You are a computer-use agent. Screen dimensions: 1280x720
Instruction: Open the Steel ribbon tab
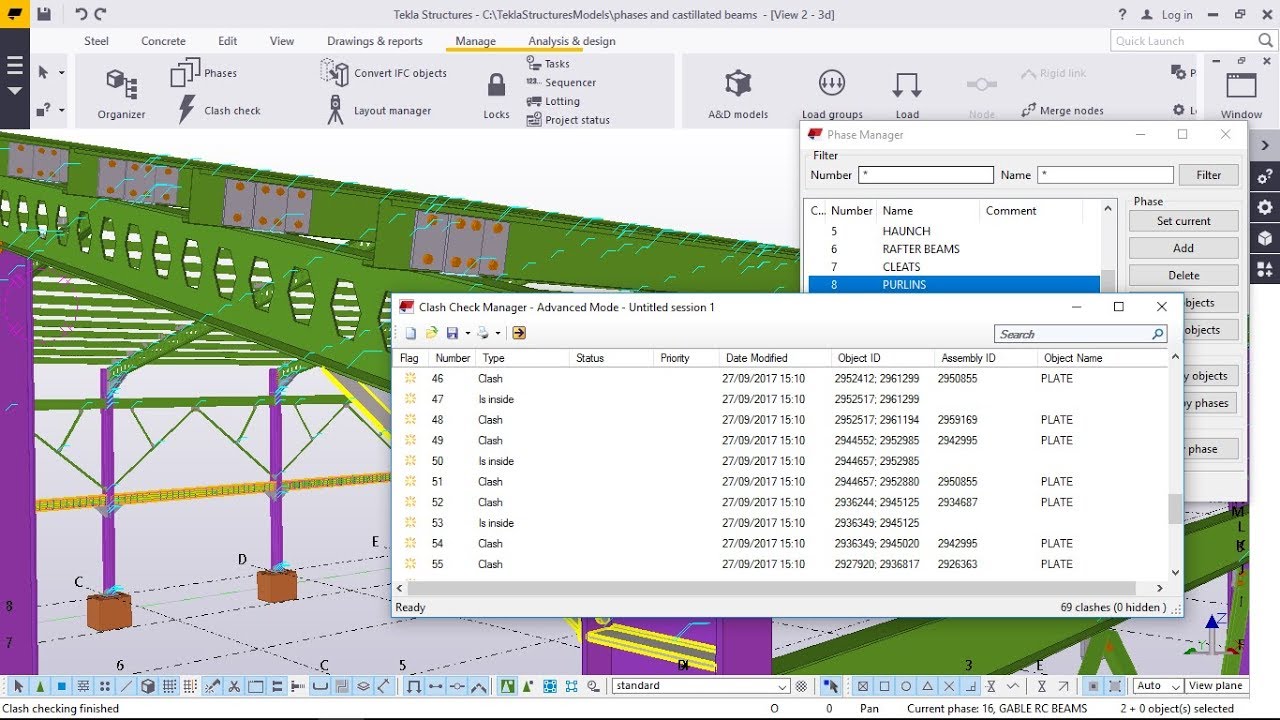pos(96,41)
